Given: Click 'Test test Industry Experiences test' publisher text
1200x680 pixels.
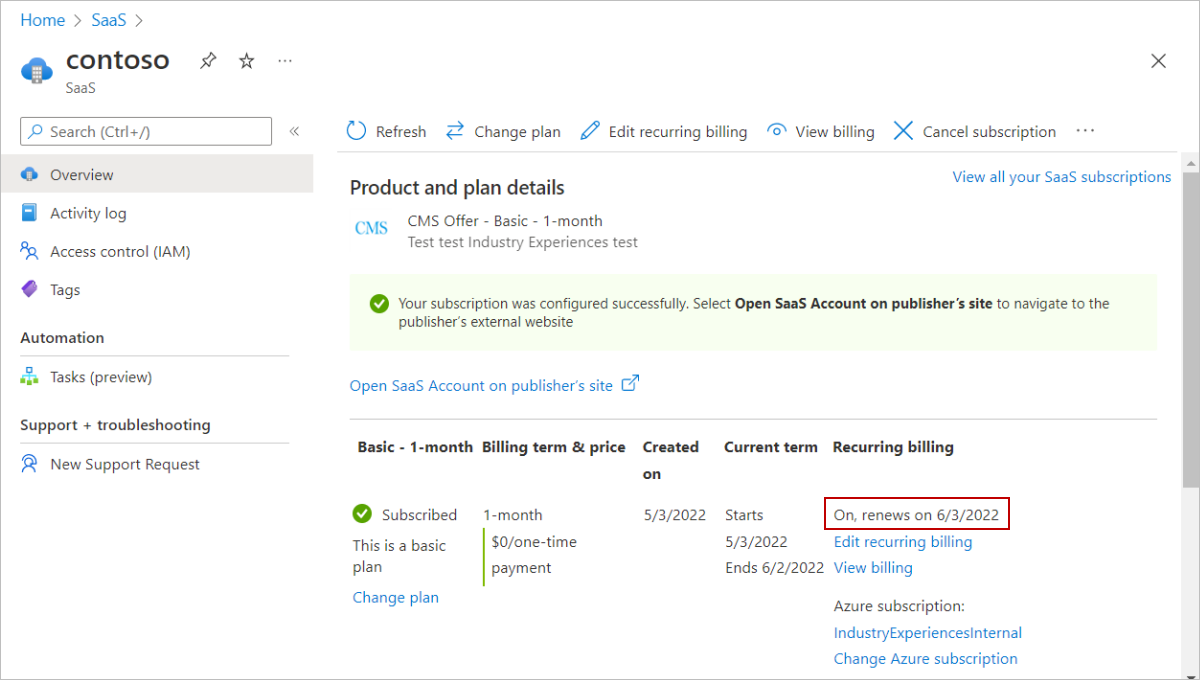Looking at the screenshot, I should [523, 242].
